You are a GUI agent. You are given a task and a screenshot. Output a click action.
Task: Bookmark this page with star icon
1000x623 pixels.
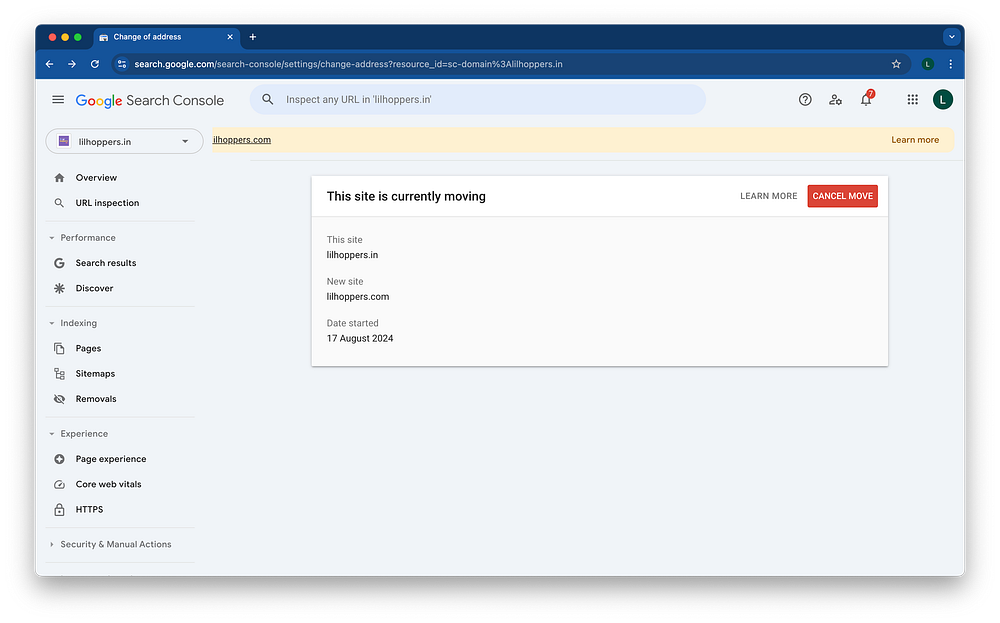[x=896, y=64]
